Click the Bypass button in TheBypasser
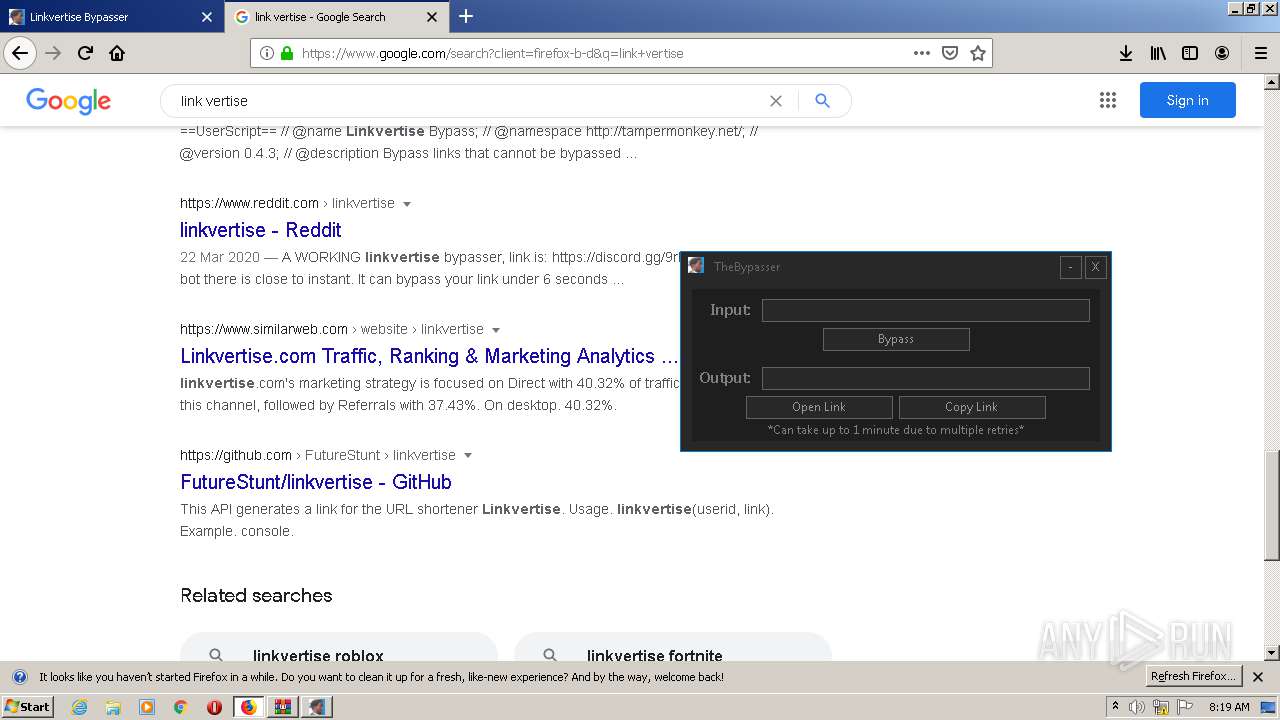The height and width of the screenshot is (720, 1280). [896, 339]
